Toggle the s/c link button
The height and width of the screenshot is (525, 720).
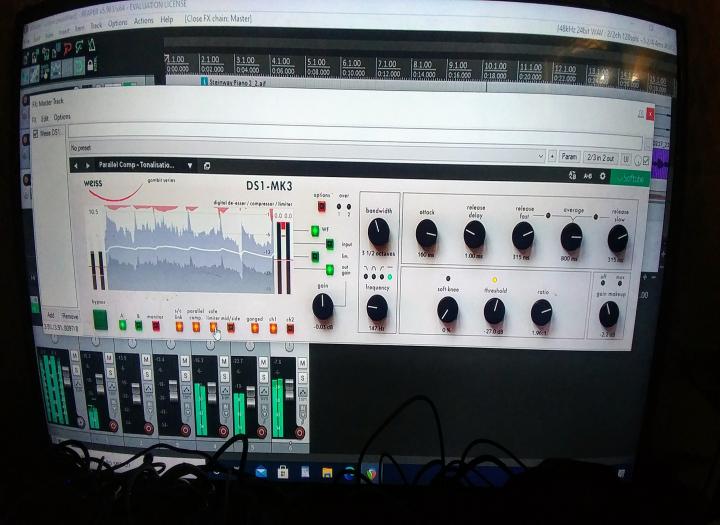(179, 327)
